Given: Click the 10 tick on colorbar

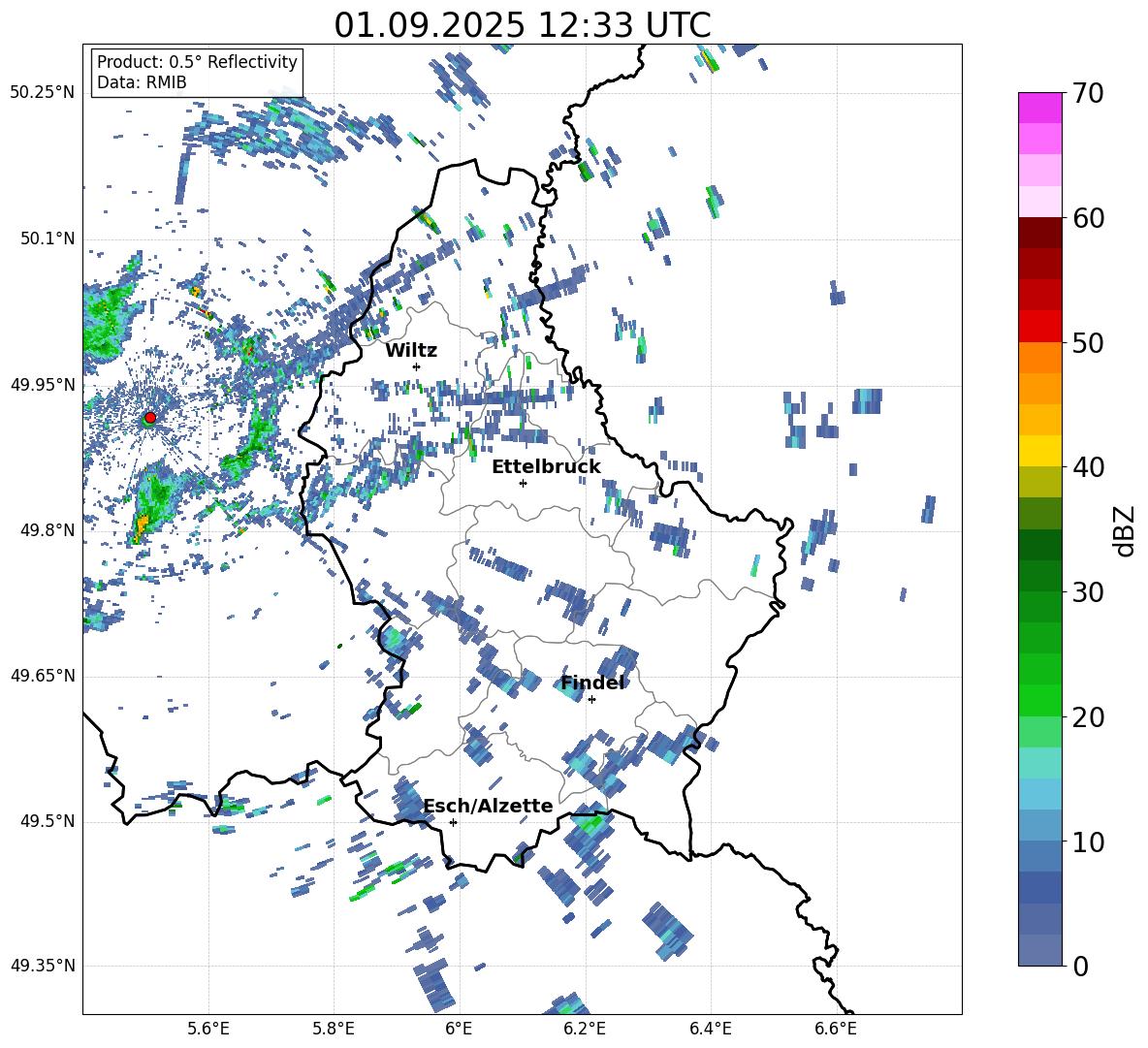Looking at the screenshot, I should [x=1088, y=842].
